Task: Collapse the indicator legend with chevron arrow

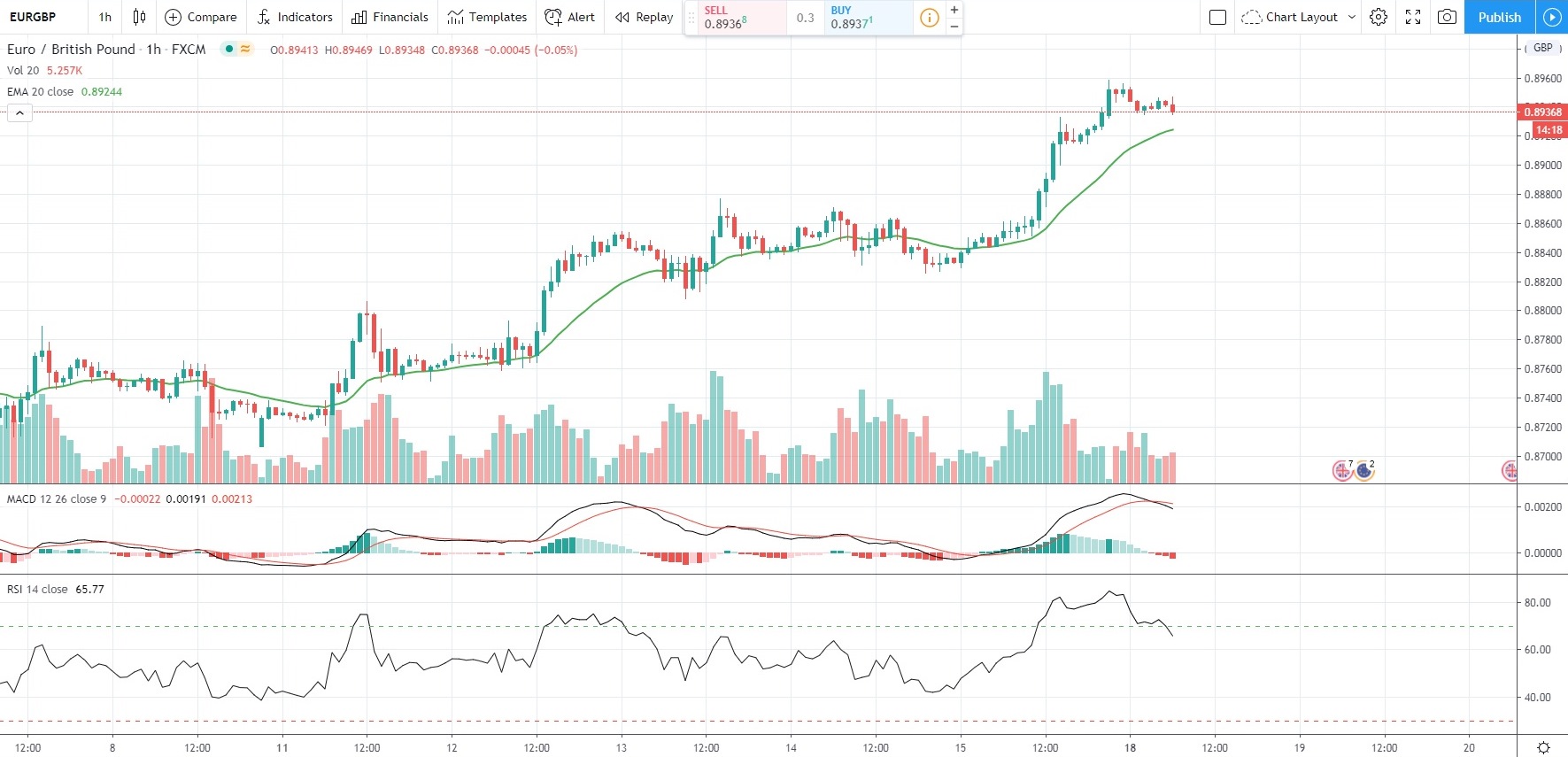Action: (19, 112)
